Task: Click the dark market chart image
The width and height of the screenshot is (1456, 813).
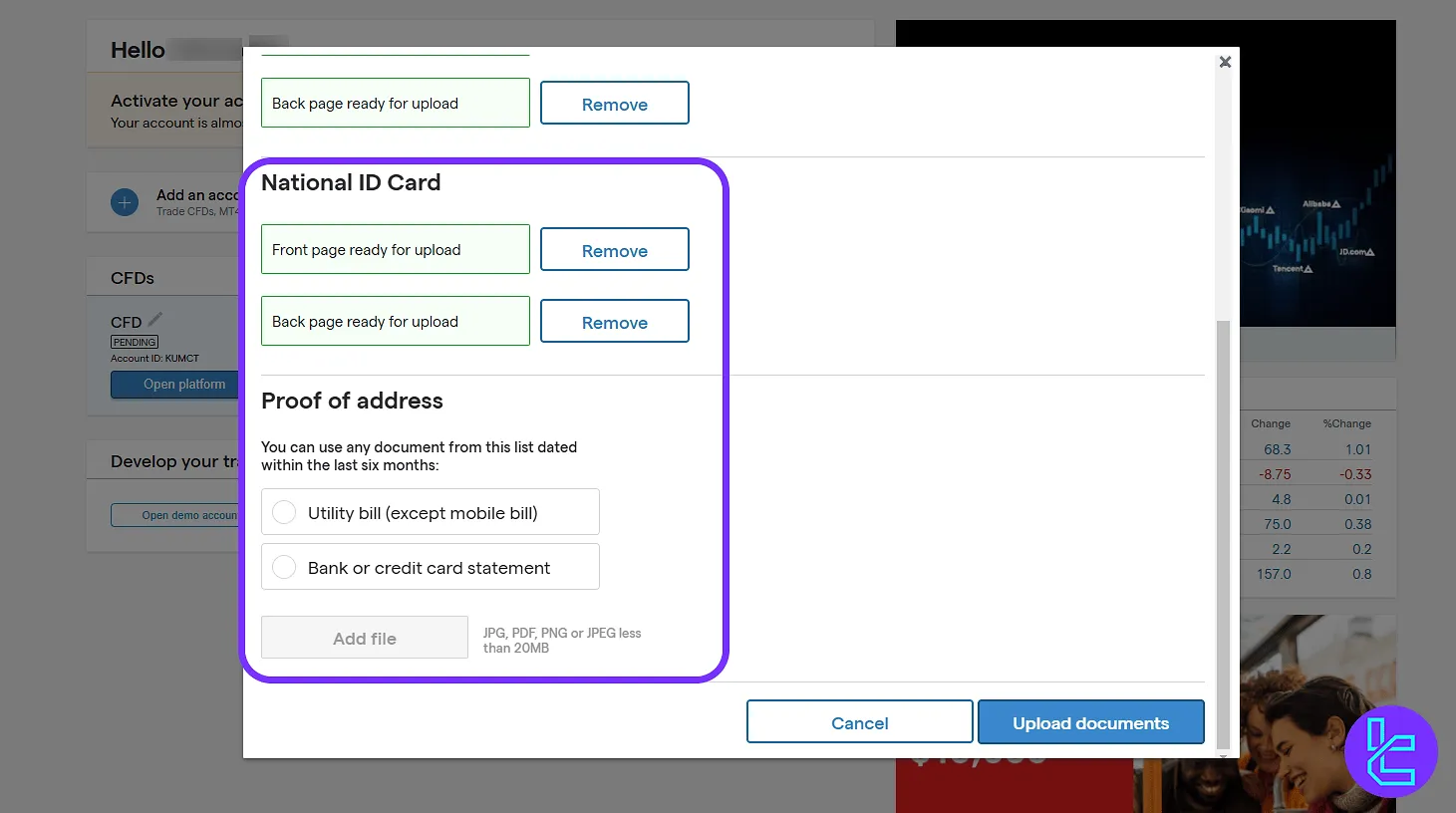Action: (1315, 179)
